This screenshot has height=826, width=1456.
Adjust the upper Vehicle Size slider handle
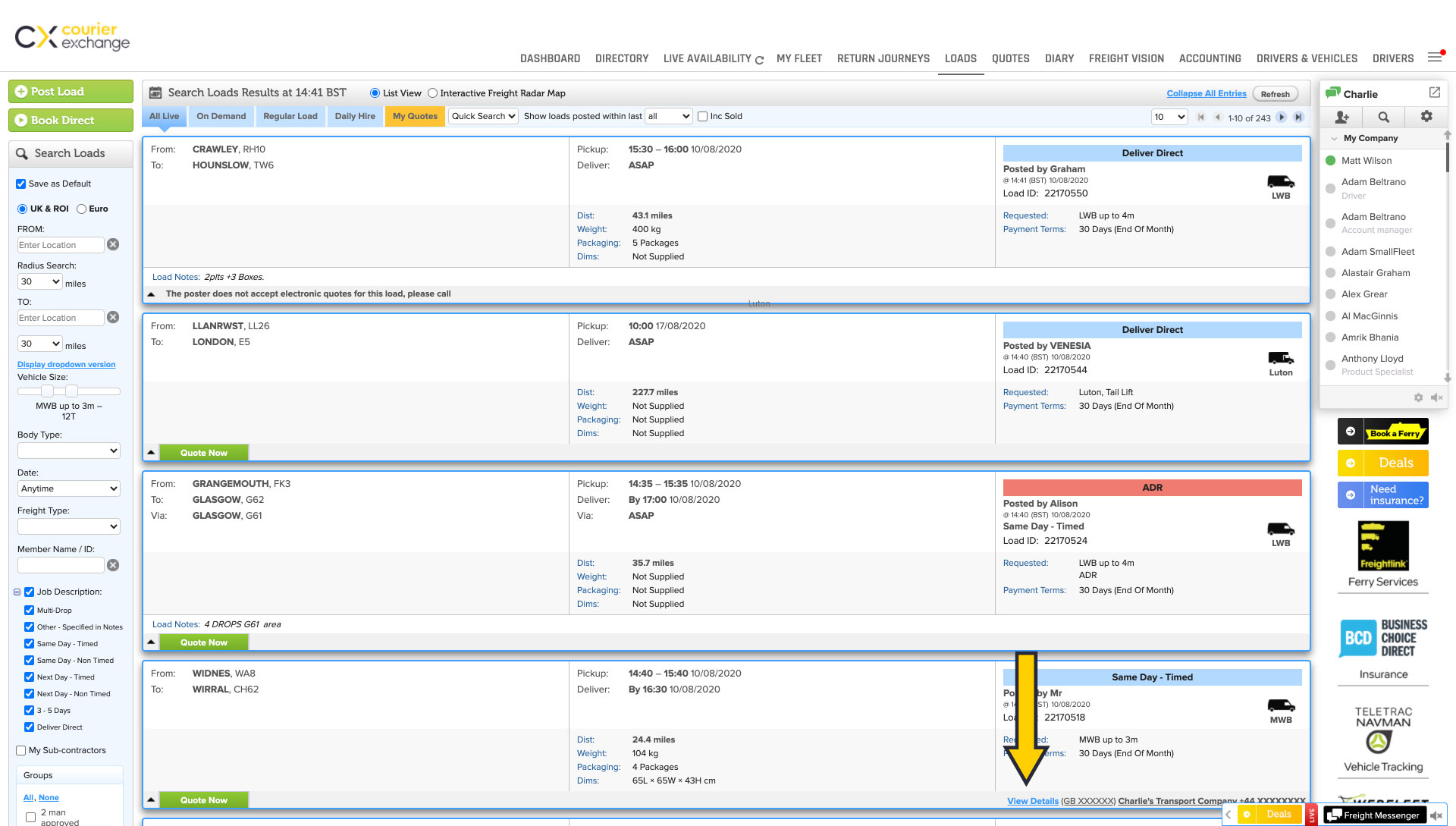pyautogui.click(x=71, y=391)
